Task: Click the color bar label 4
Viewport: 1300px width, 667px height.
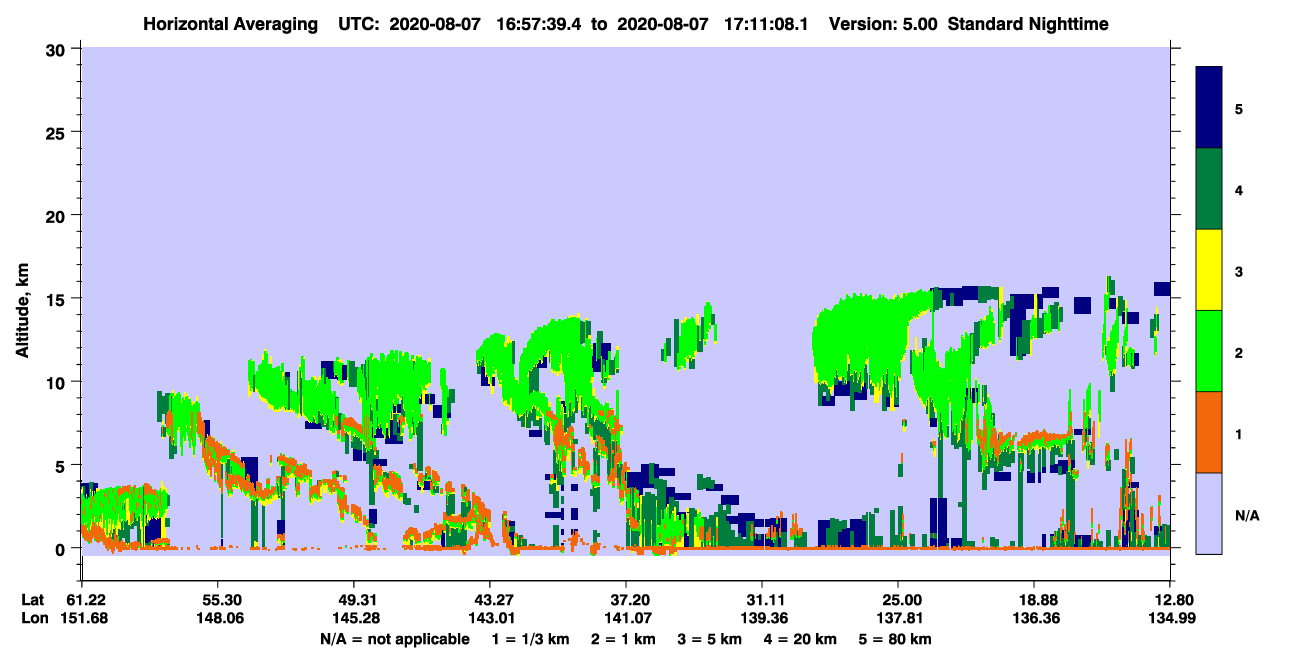Action: (x=1239, y=189)
